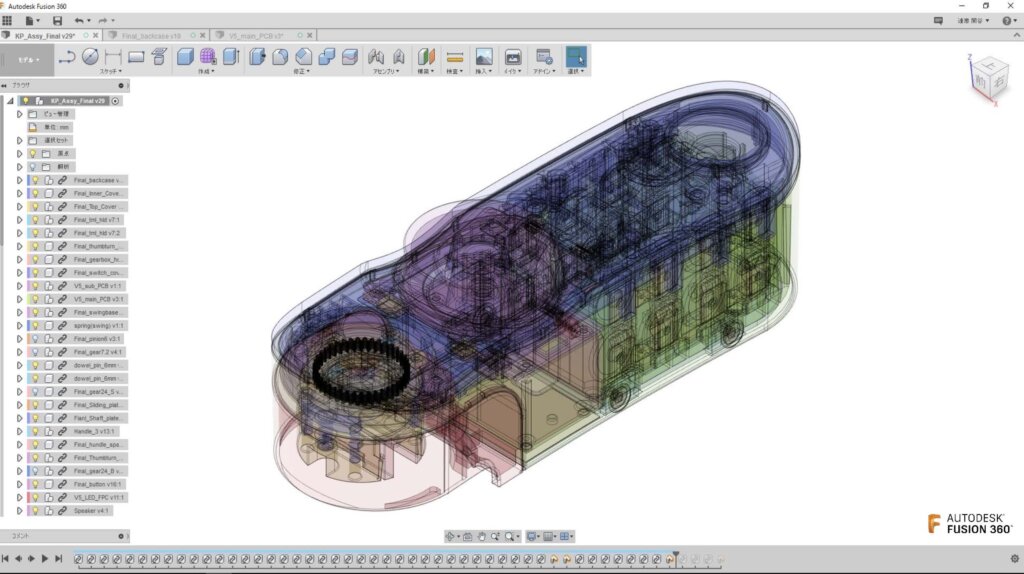Click the Construct plane icon
1024x574 pixels.
pyautogui.click(x=426, y=57)
